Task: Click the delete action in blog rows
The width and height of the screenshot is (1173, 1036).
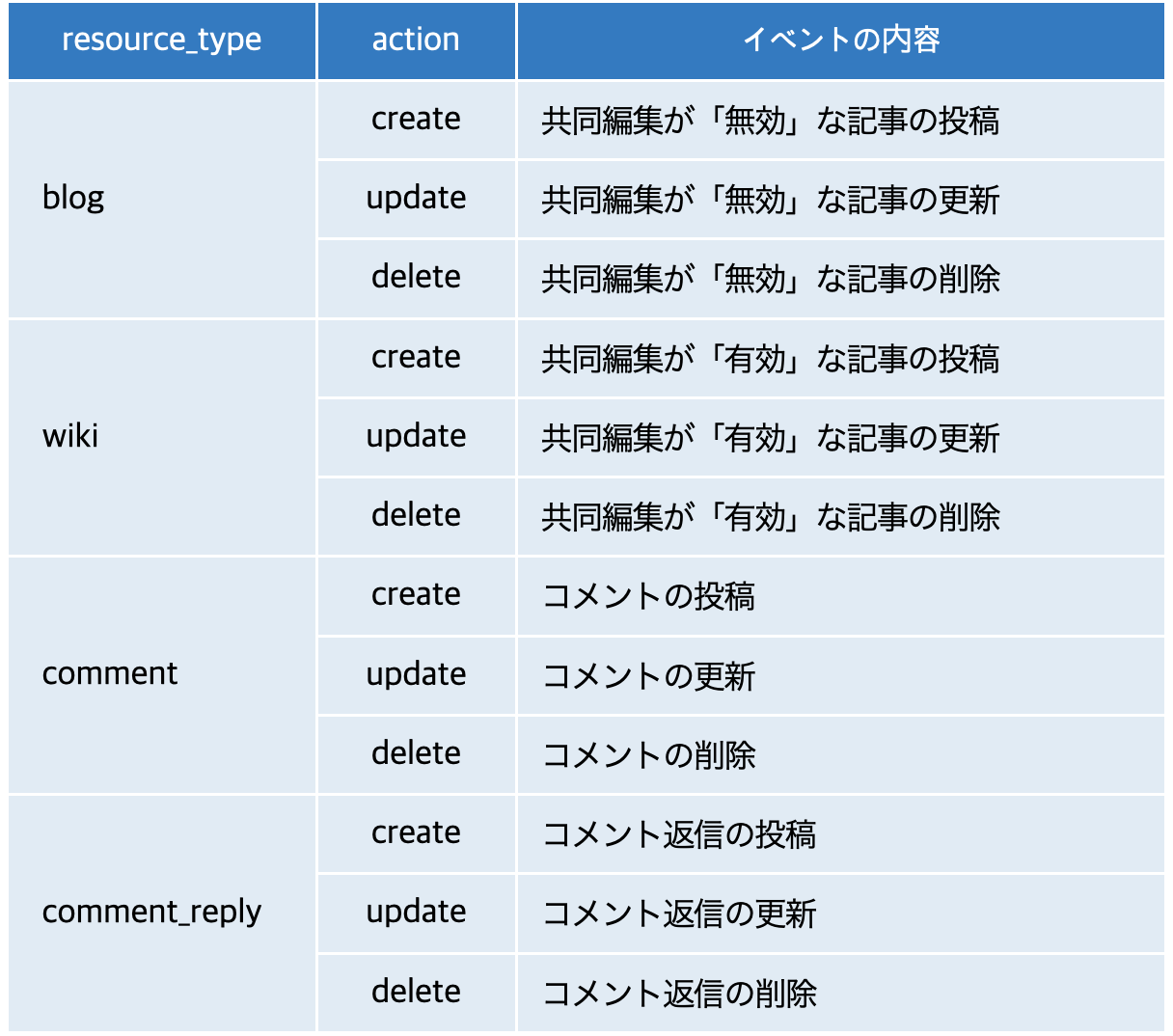Action: pyautogui.click(x=416, y=278)
